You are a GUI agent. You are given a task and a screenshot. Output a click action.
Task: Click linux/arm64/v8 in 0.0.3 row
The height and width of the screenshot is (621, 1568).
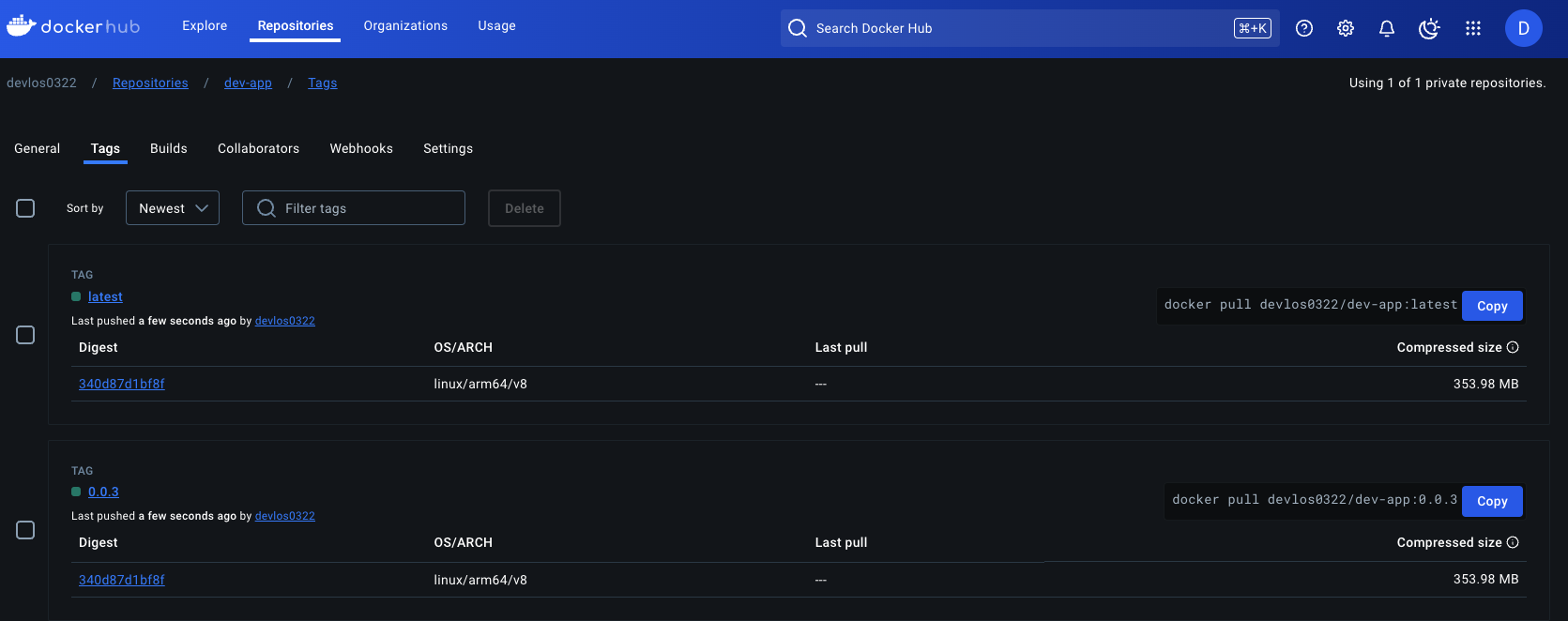480,580
